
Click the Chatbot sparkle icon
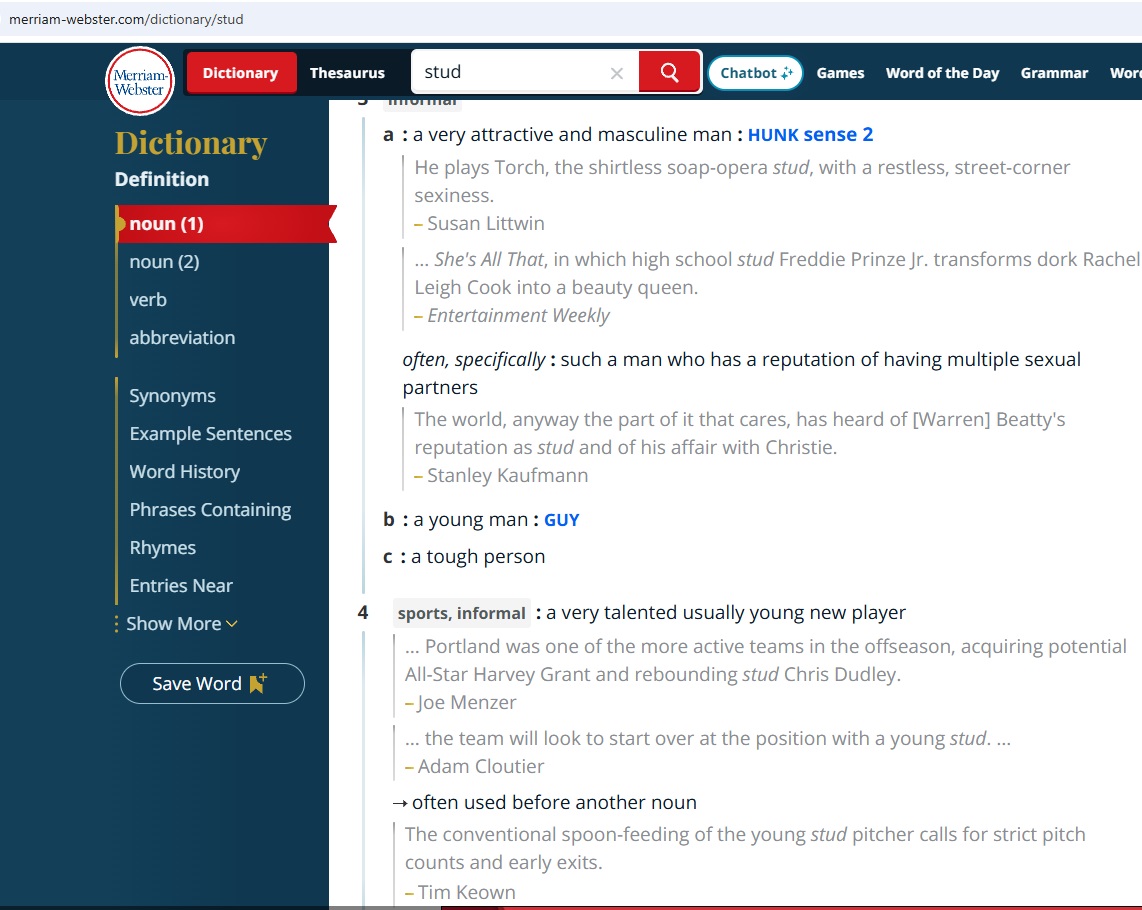(x=787, y=73)
